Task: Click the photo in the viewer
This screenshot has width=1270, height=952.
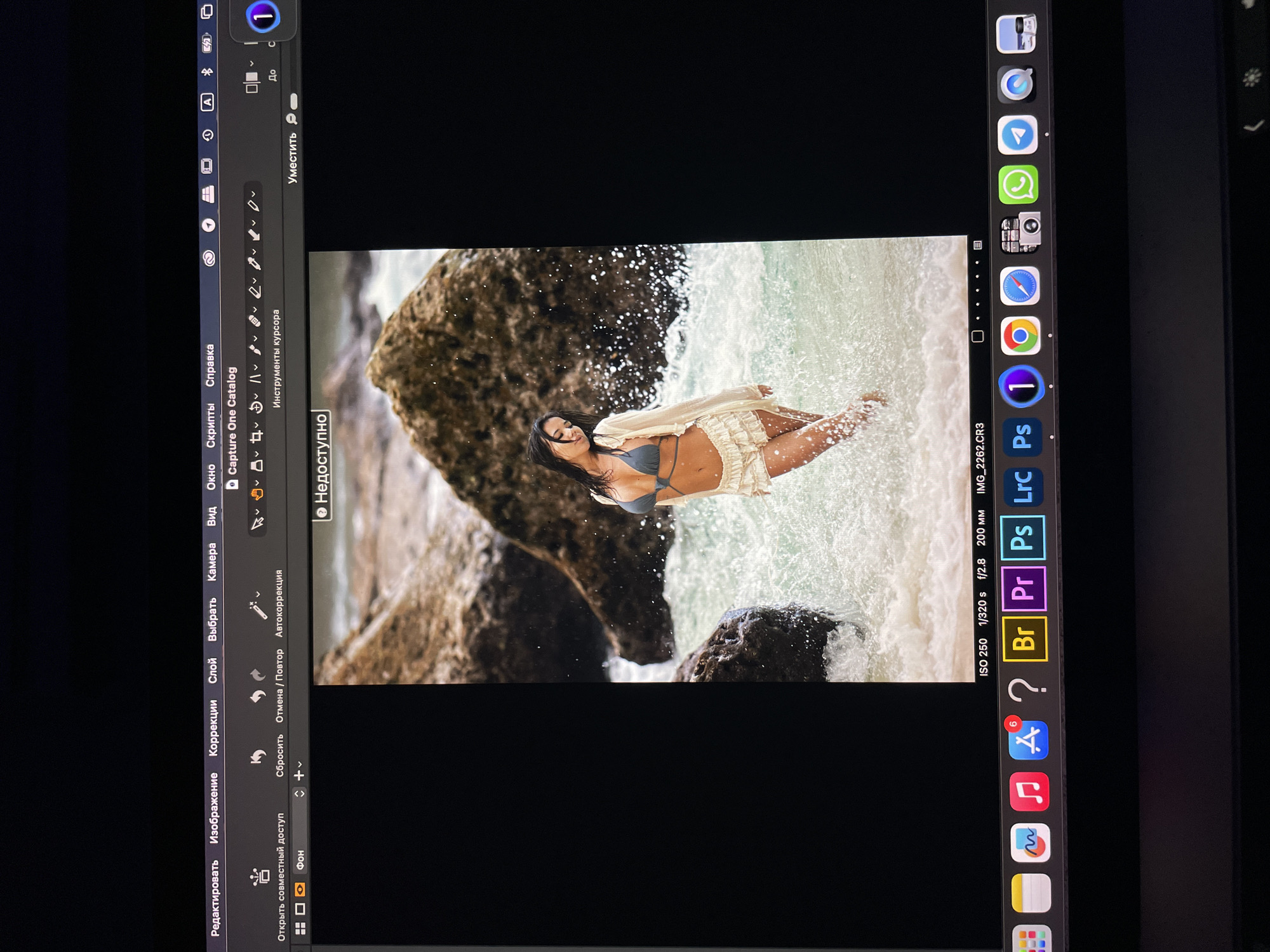Action: [641, 461]
